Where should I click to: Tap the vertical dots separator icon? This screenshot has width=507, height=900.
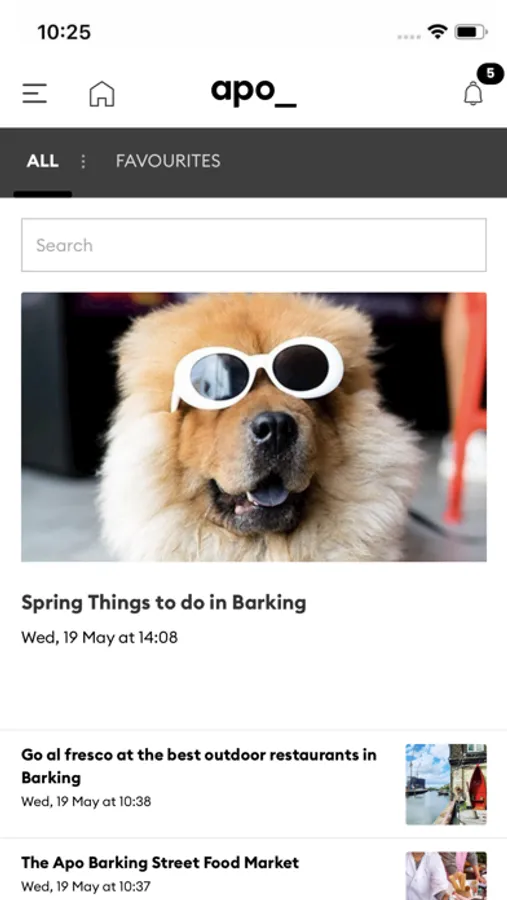click(83, 161)
